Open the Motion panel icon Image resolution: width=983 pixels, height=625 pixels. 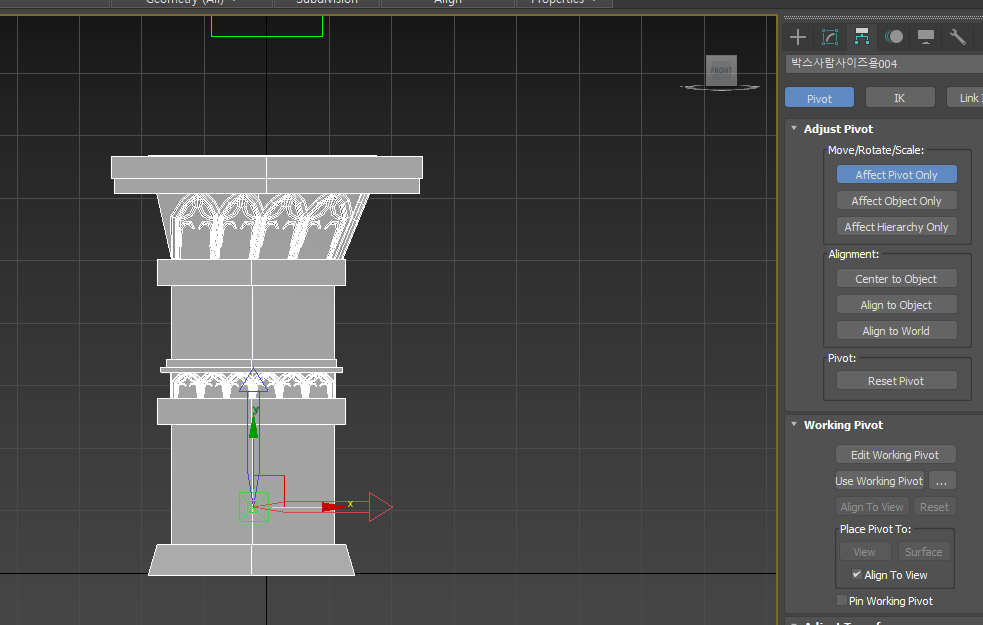[x=894, y=37]
